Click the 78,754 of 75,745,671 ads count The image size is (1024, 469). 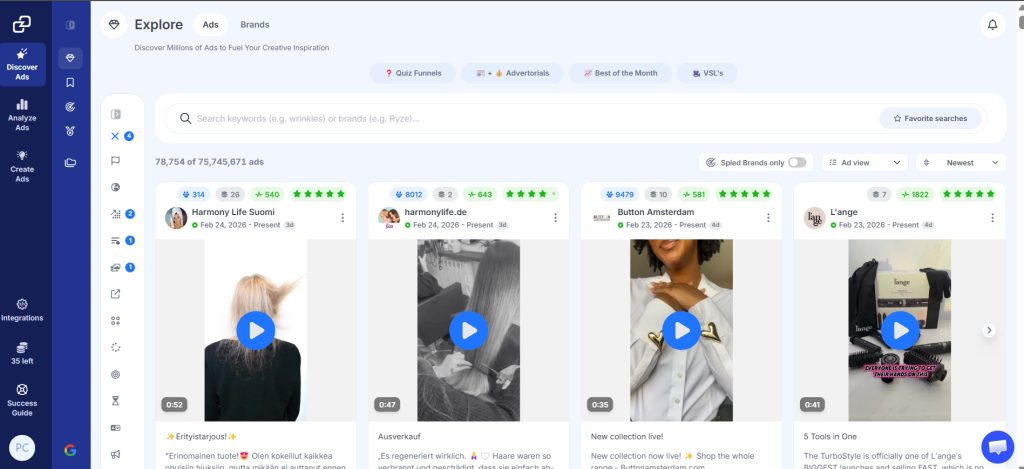point(210,162)
